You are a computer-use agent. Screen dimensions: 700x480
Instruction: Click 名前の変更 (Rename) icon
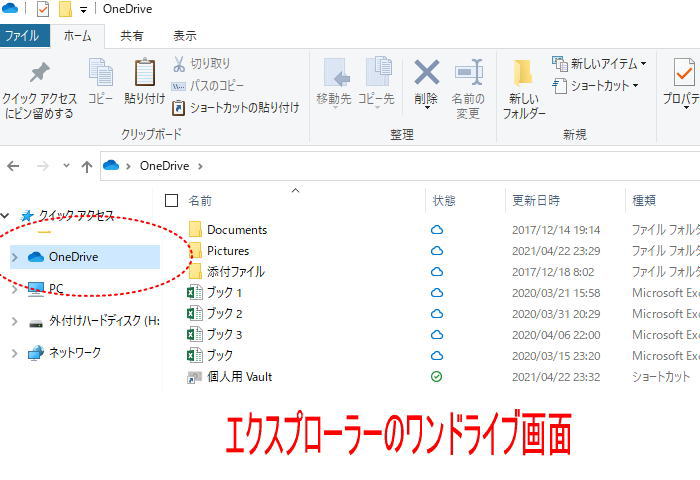tap(468, 72)
